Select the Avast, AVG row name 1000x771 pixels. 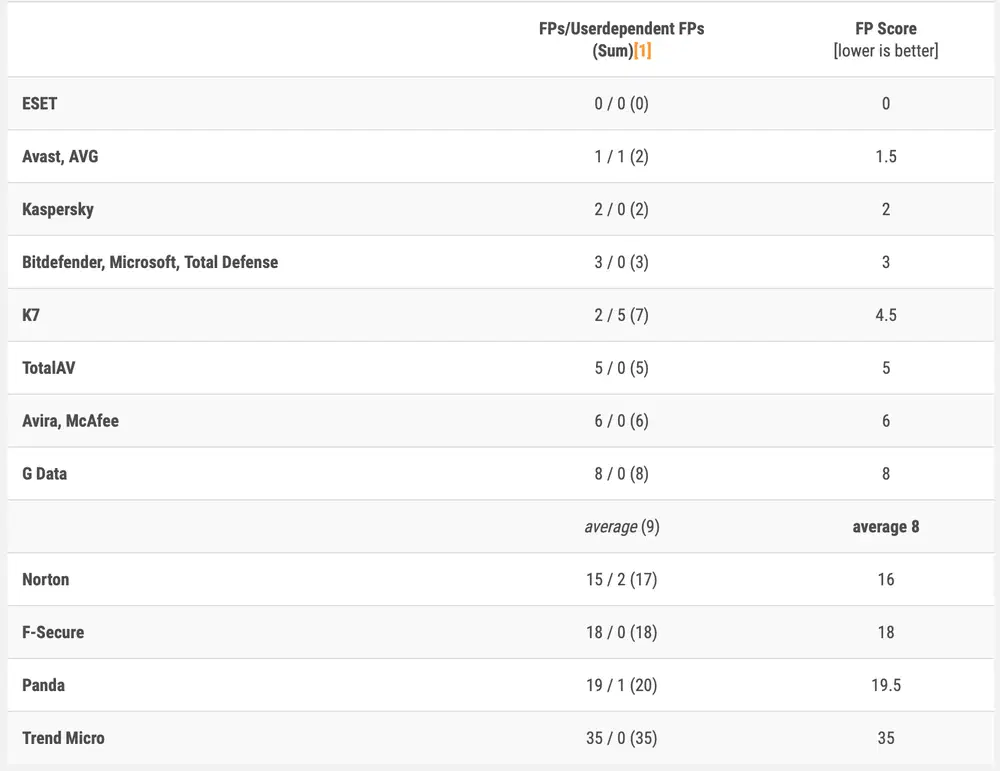(60, 156)
